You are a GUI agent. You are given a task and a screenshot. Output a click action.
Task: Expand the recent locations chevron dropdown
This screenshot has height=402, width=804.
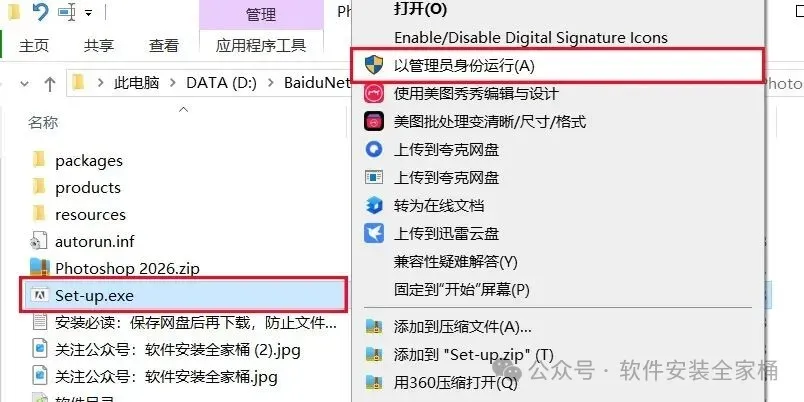click(24, 83)
